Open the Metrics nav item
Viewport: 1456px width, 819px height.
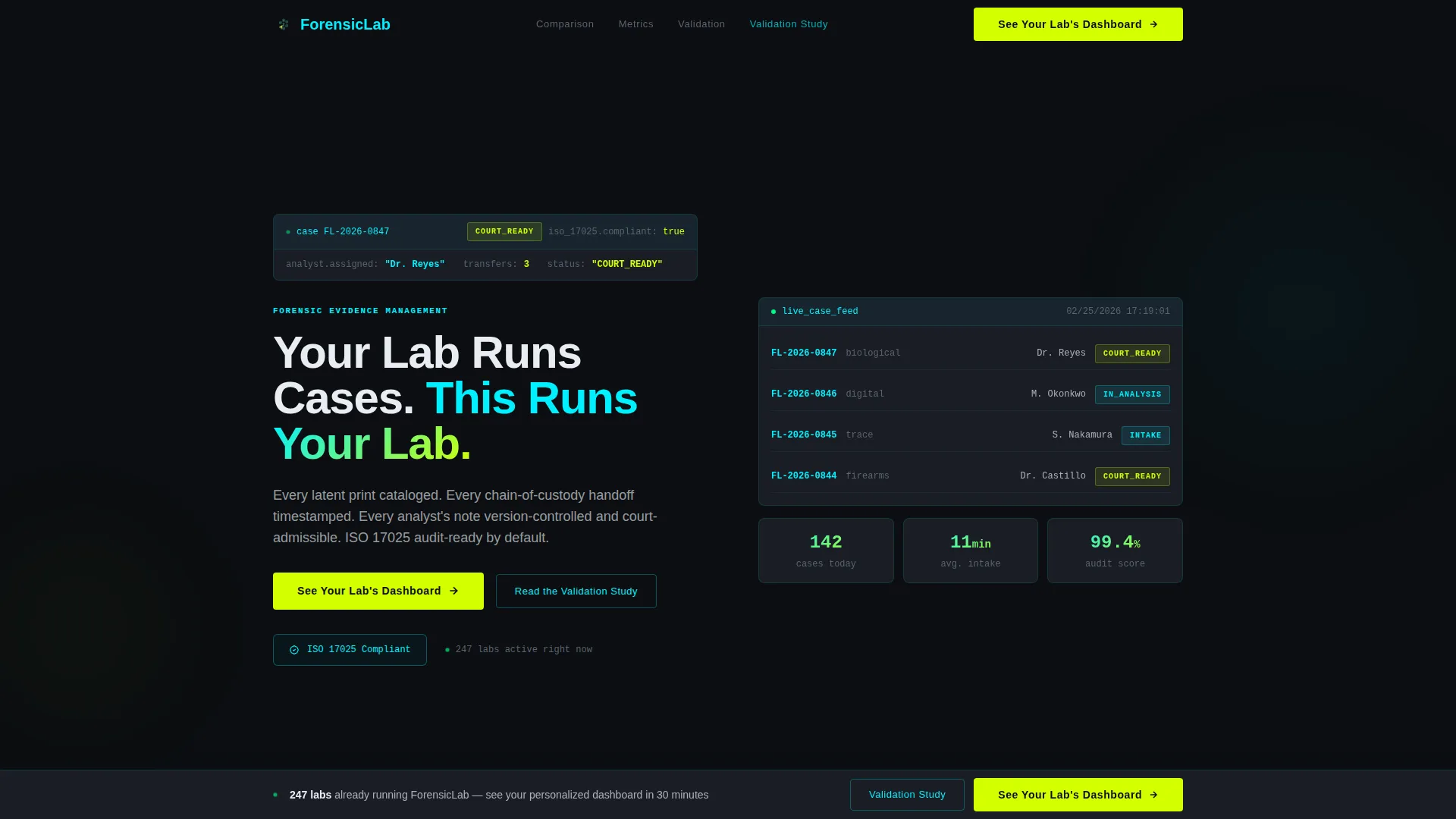635,24
